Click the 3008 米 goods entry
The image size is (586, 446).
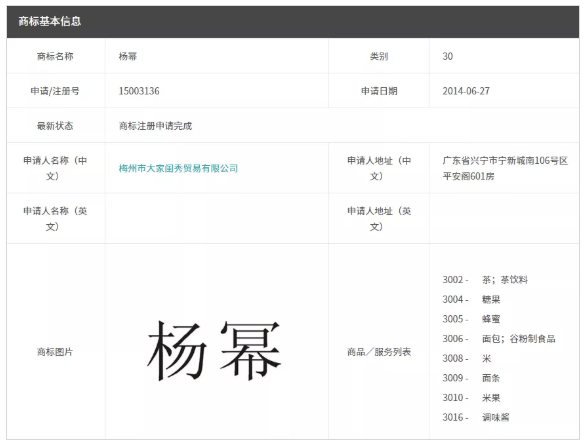click(467, 359)
